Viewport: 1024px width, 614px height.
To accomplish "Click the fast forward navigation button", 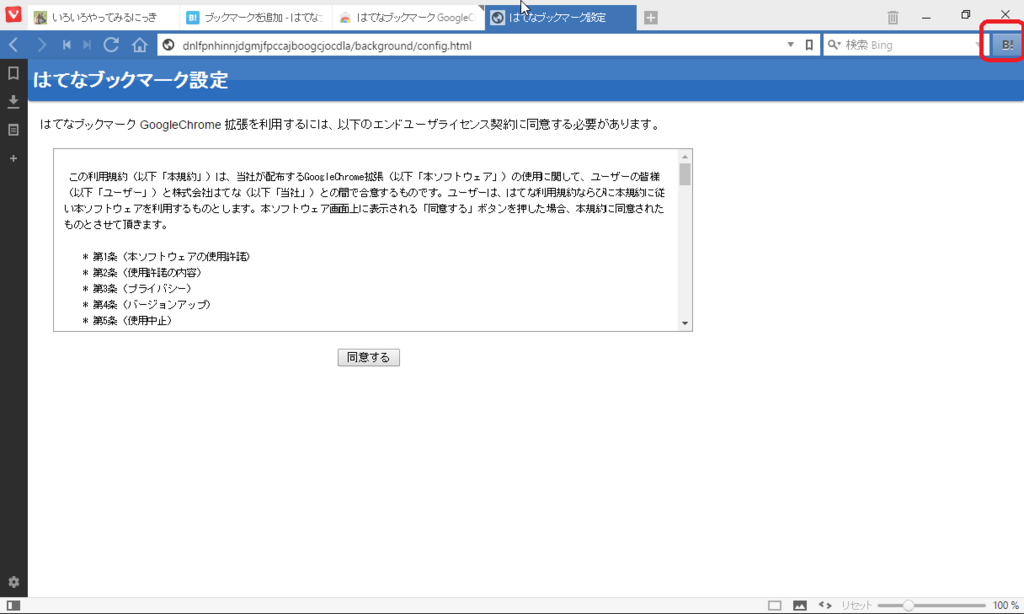I will click(87, 45).
